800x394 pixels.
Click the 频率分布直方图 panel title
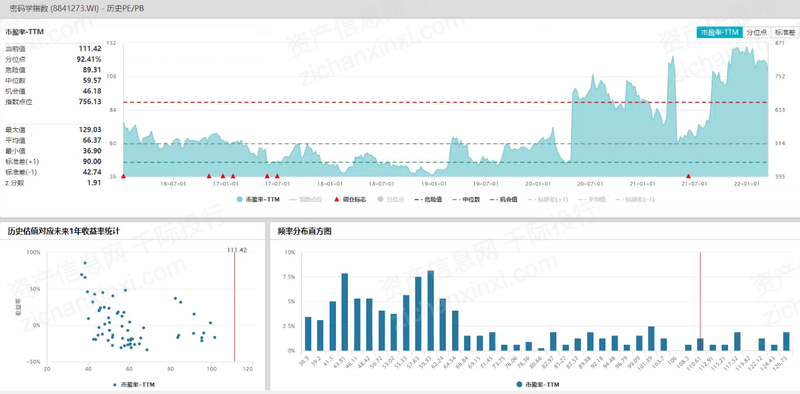304,231
